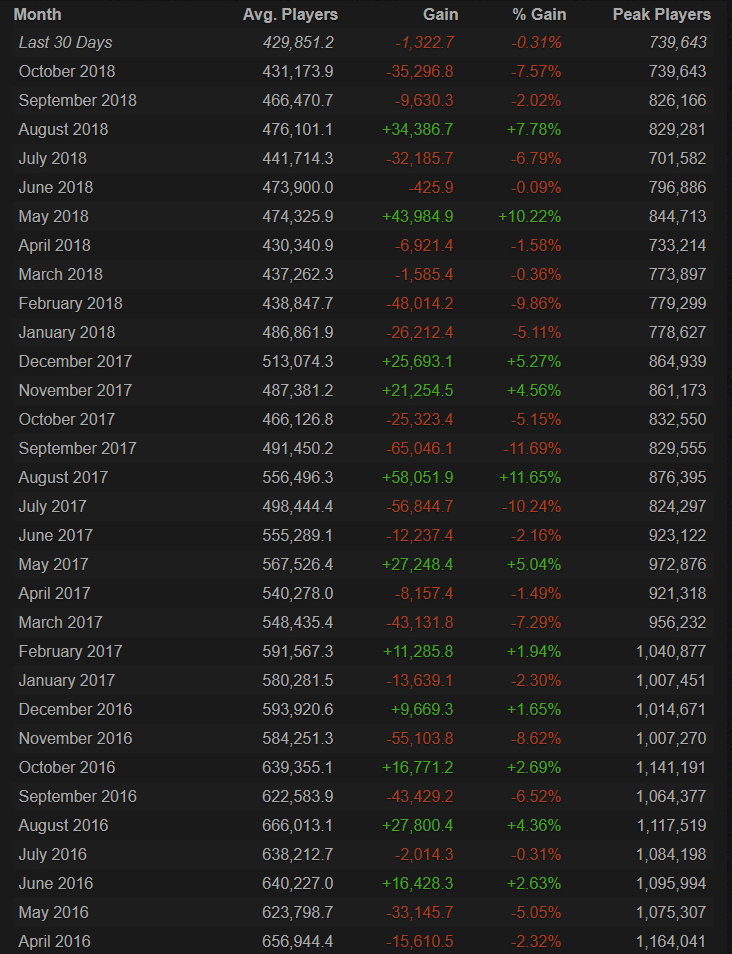
Task: Select the June 2018 month cell
Action: click(56, 187)
